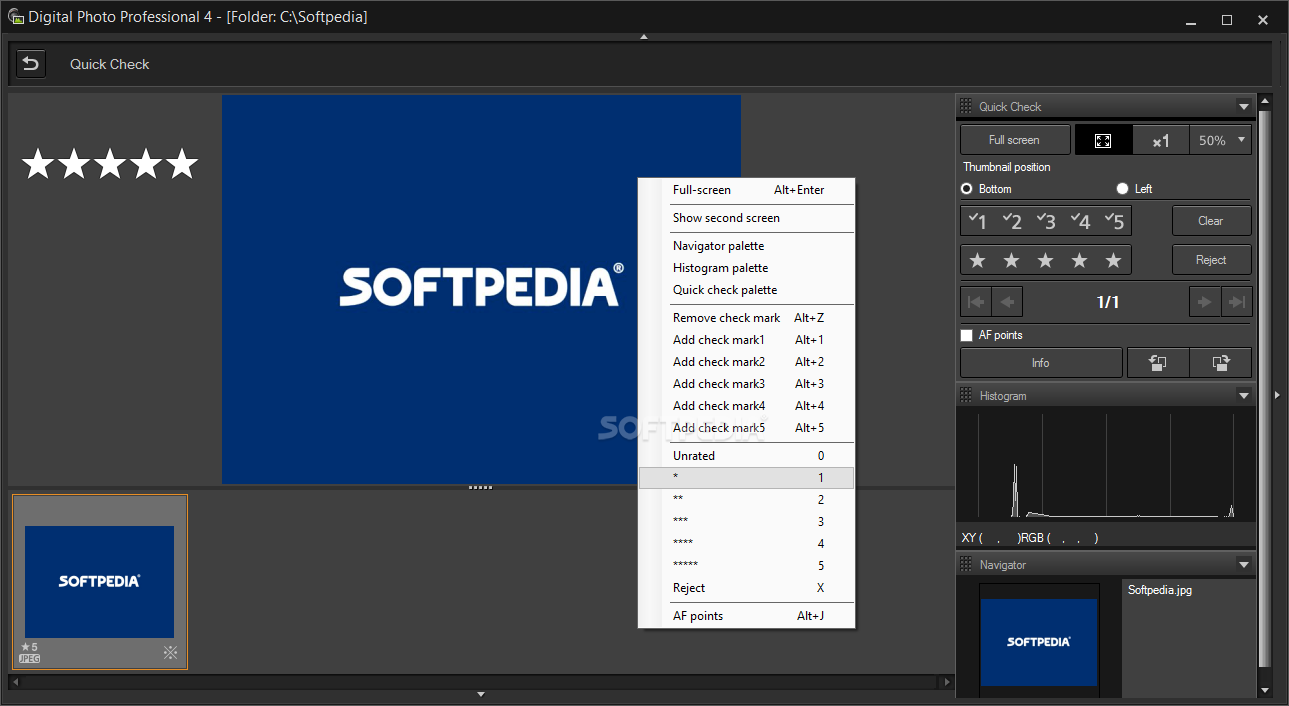Collapse Navigator palette arrow
The image size is (1289, 706).
pyautogui.click(x=1243, y=565)
